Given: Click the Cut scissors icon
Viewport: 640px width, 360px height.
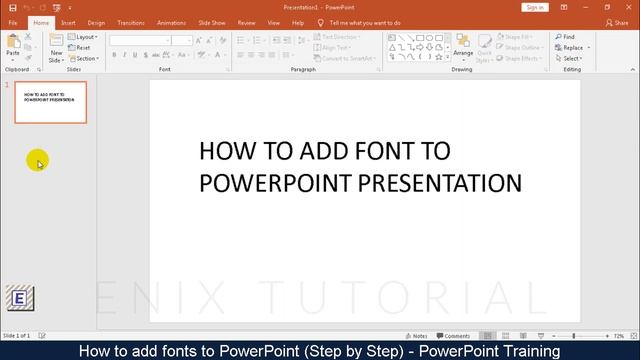Looking at the screenshot, I should (x=28, y=37).
